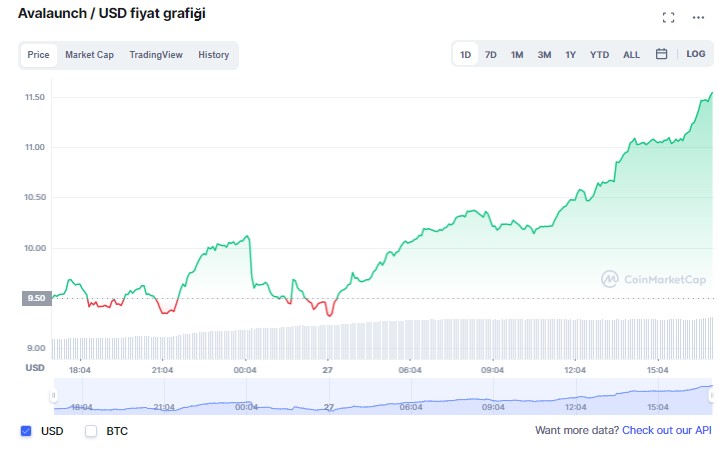Click the 10.50 y-axis label
Screen dimensions: 719x462
35,197
